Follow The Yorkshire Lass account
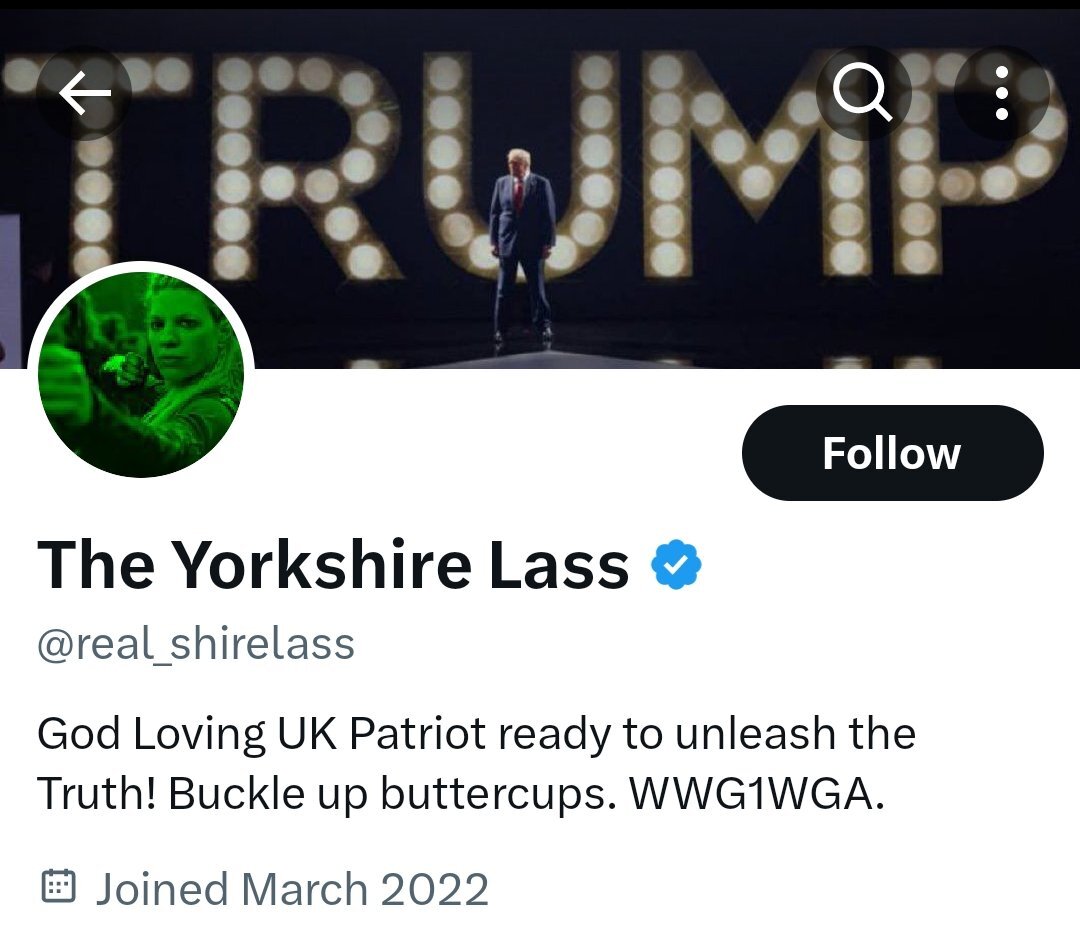 pyautogui.click(x=892, y=453)
